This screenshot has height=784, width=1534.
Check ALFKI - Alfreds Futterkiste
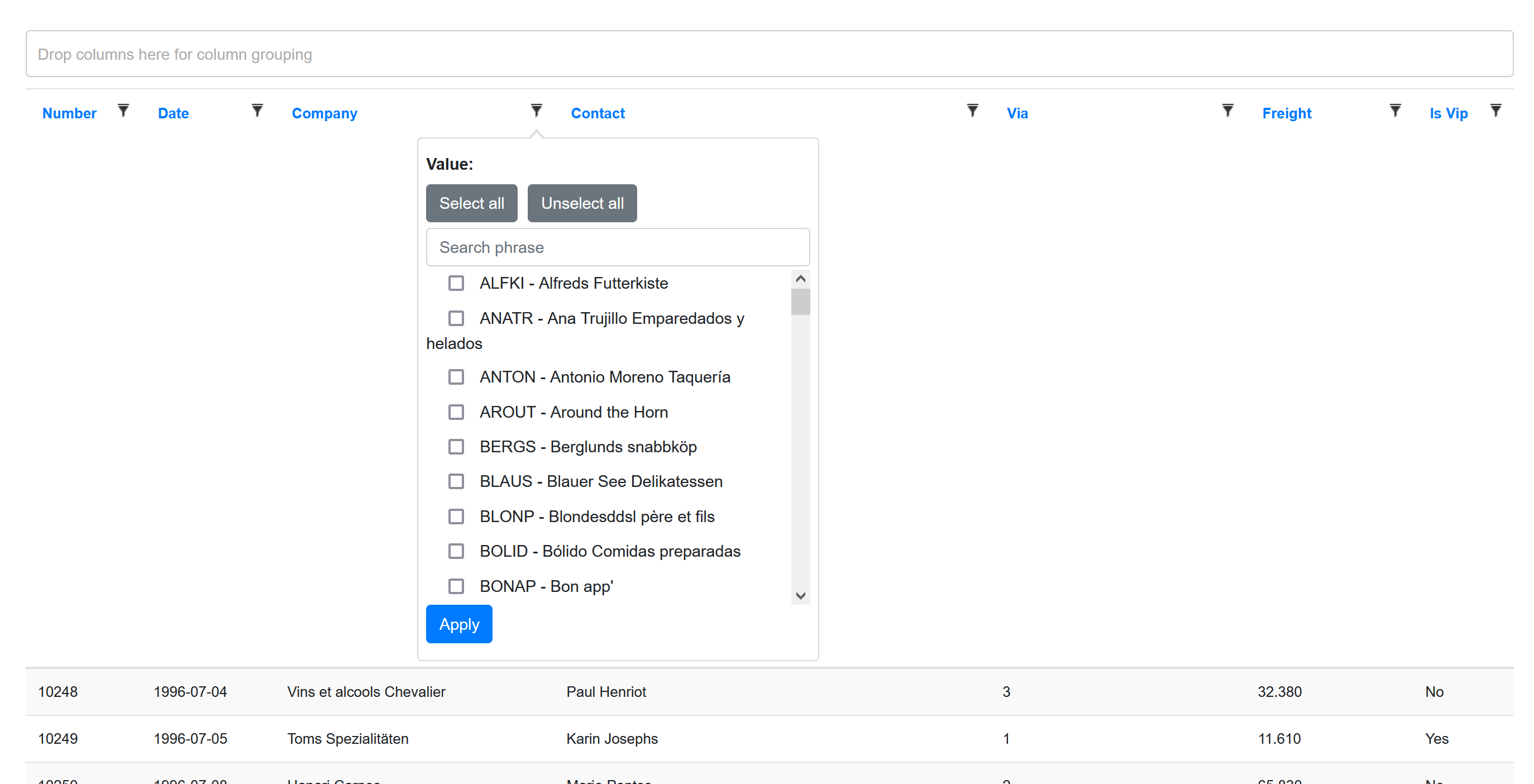click(x=456, y=283)
